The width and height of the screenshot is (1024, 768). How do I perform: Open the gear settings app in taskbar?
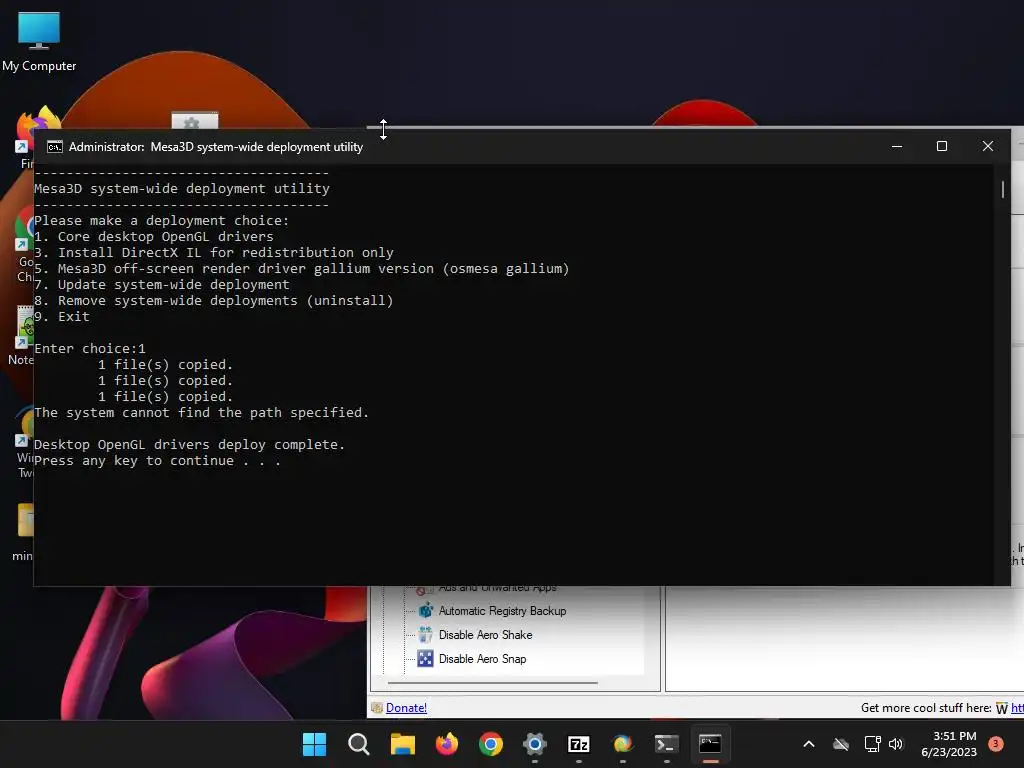[535, 744]
